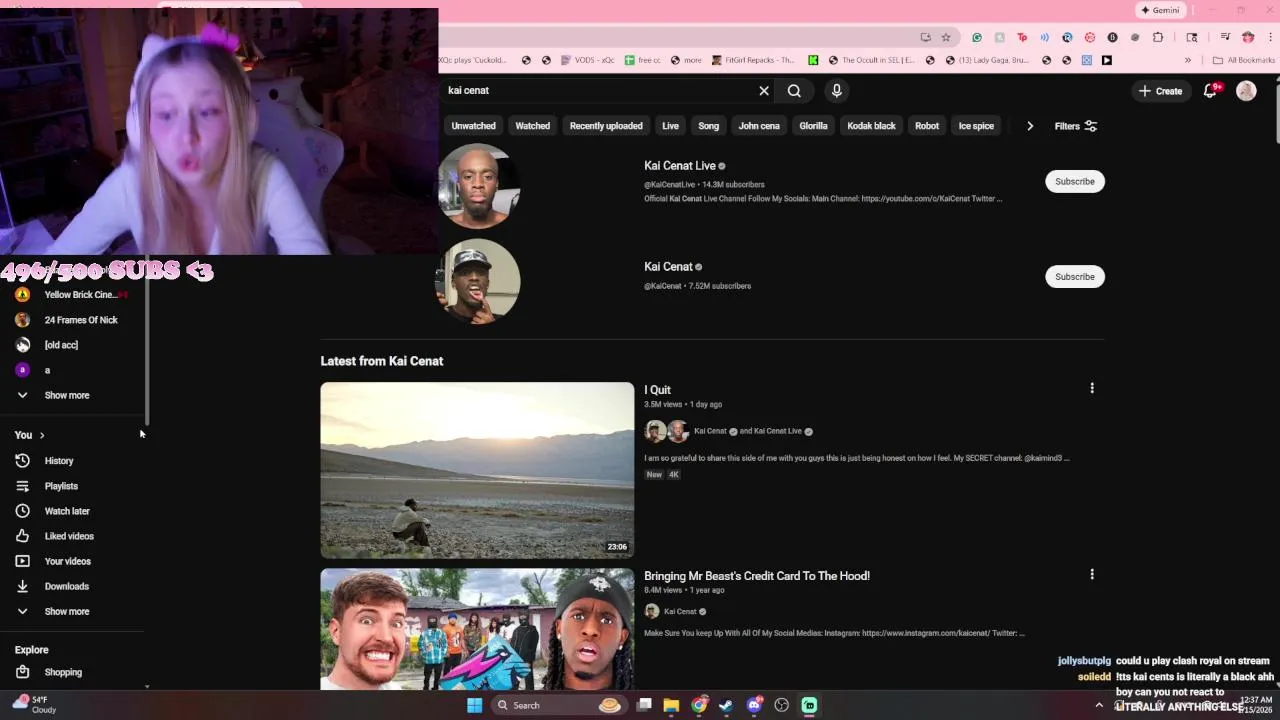Open Chrome from the taskbar
1280x720 pixels.
coord(699,705)
